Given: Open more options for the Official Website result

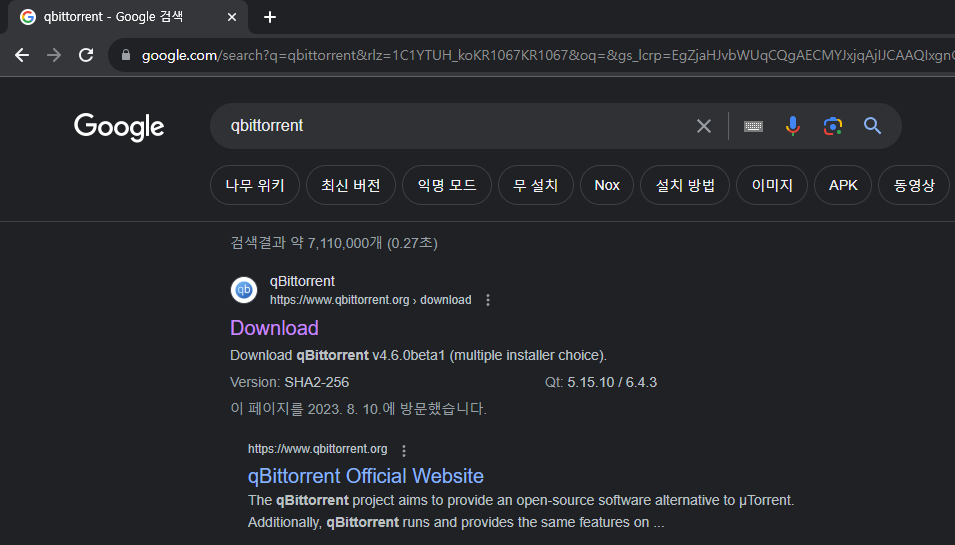Looking at the screenshot, I should coord(404,451).
